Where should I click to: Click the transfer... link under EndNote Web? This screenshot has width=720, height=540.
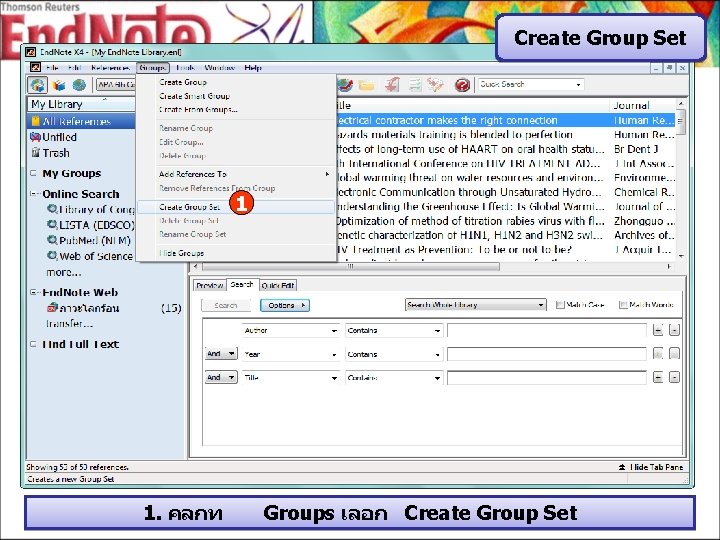[69, 324]
